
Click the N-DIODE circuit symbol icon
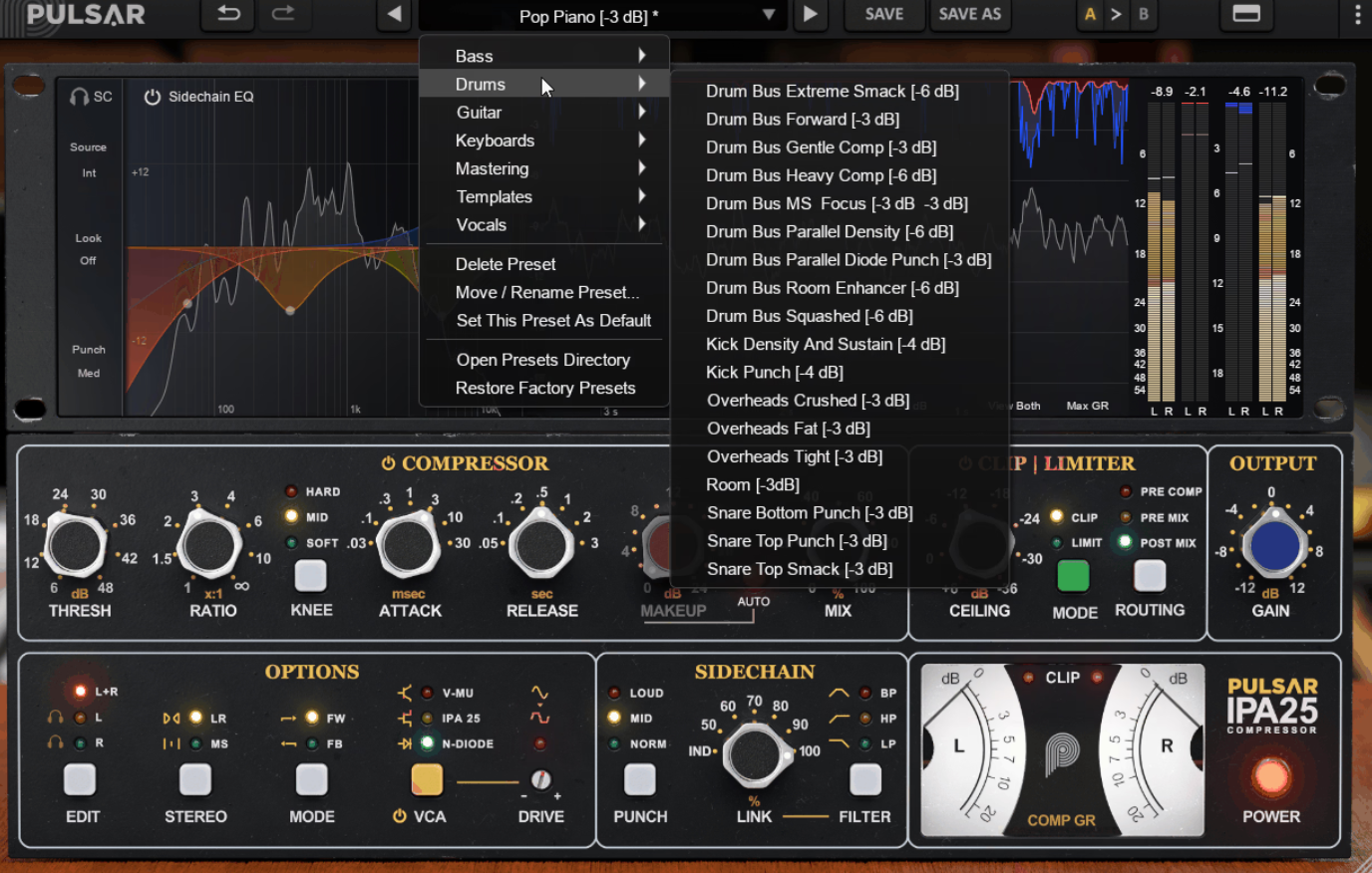pos(405,743)
